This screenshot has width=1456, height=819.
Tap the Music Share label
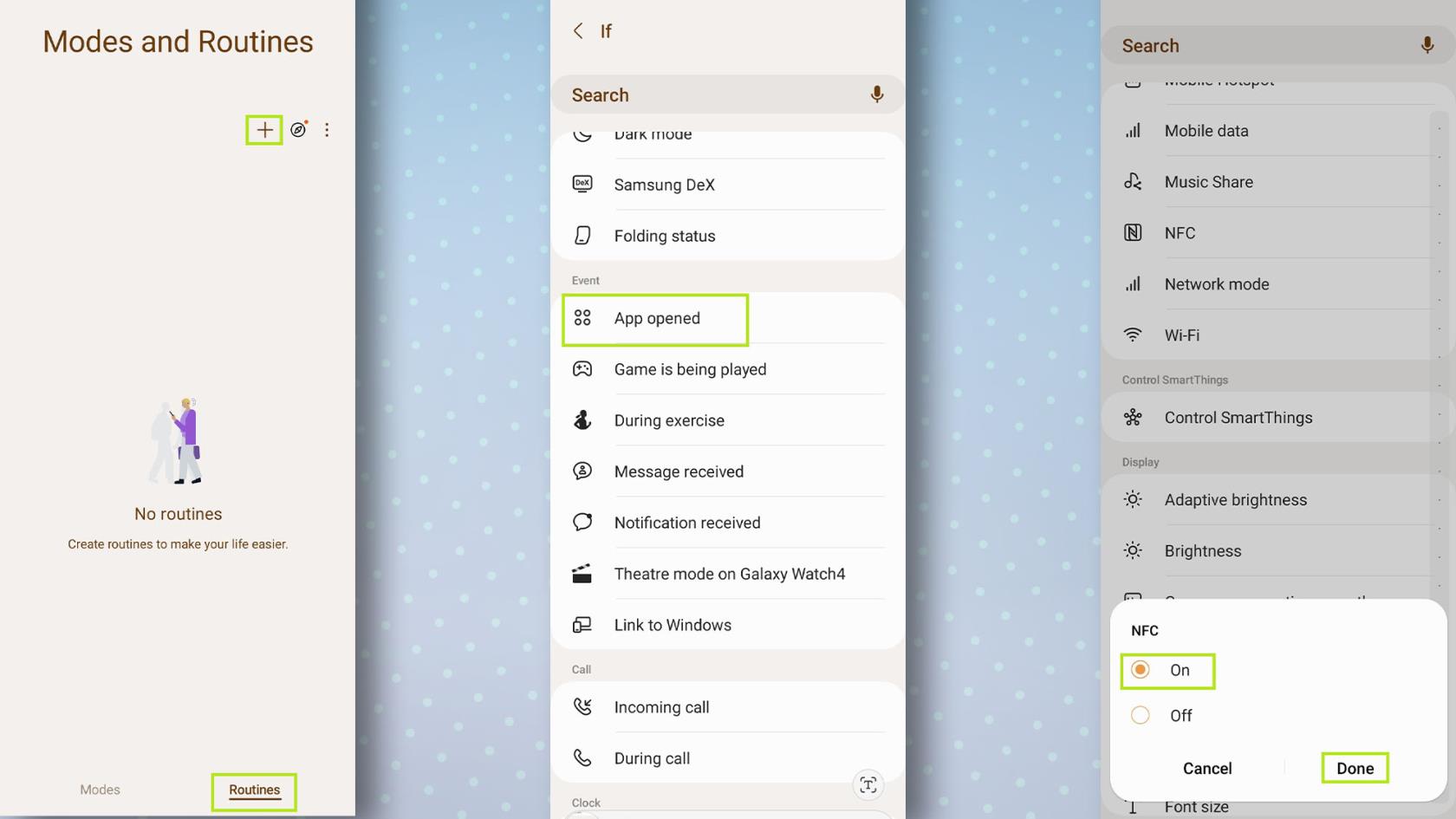1208,182
